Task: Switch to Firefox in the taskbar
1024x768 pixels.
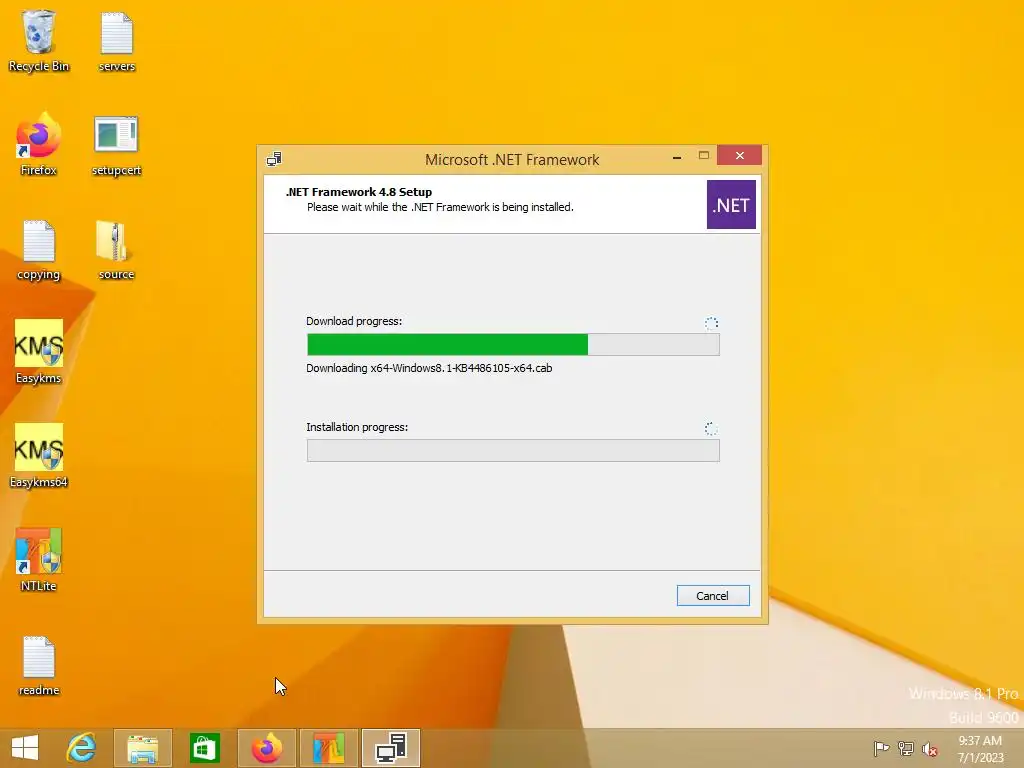Action: pos(267,748)
